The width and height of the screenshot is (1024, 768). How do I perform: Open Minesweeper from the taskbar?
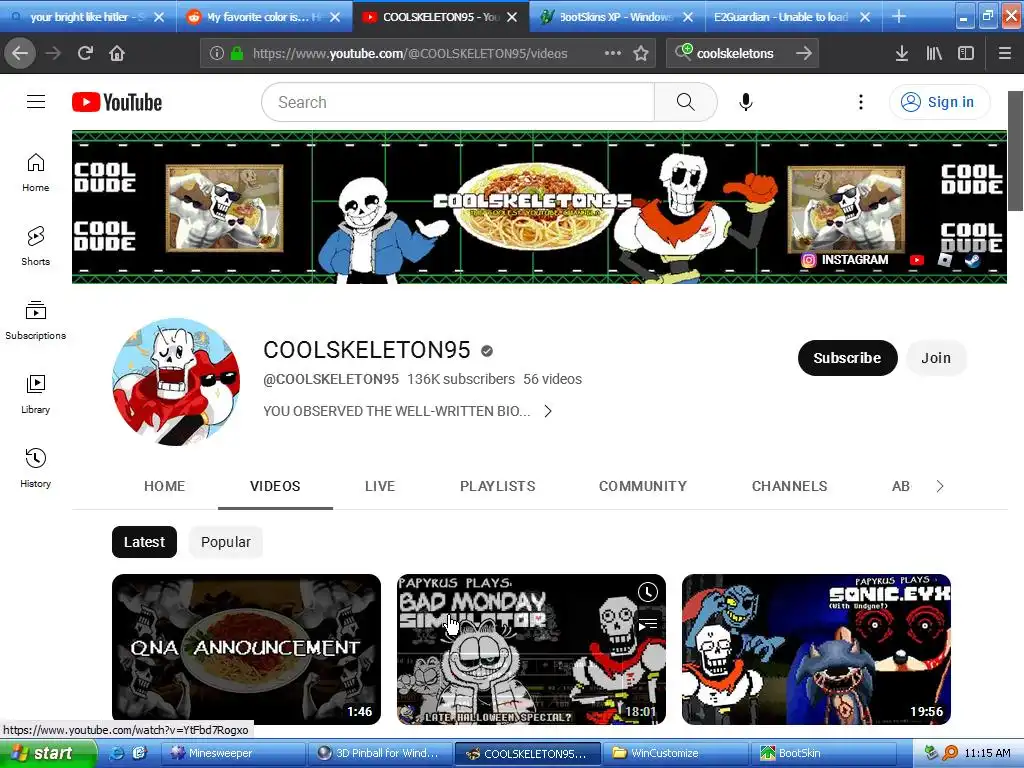point(234,753)
